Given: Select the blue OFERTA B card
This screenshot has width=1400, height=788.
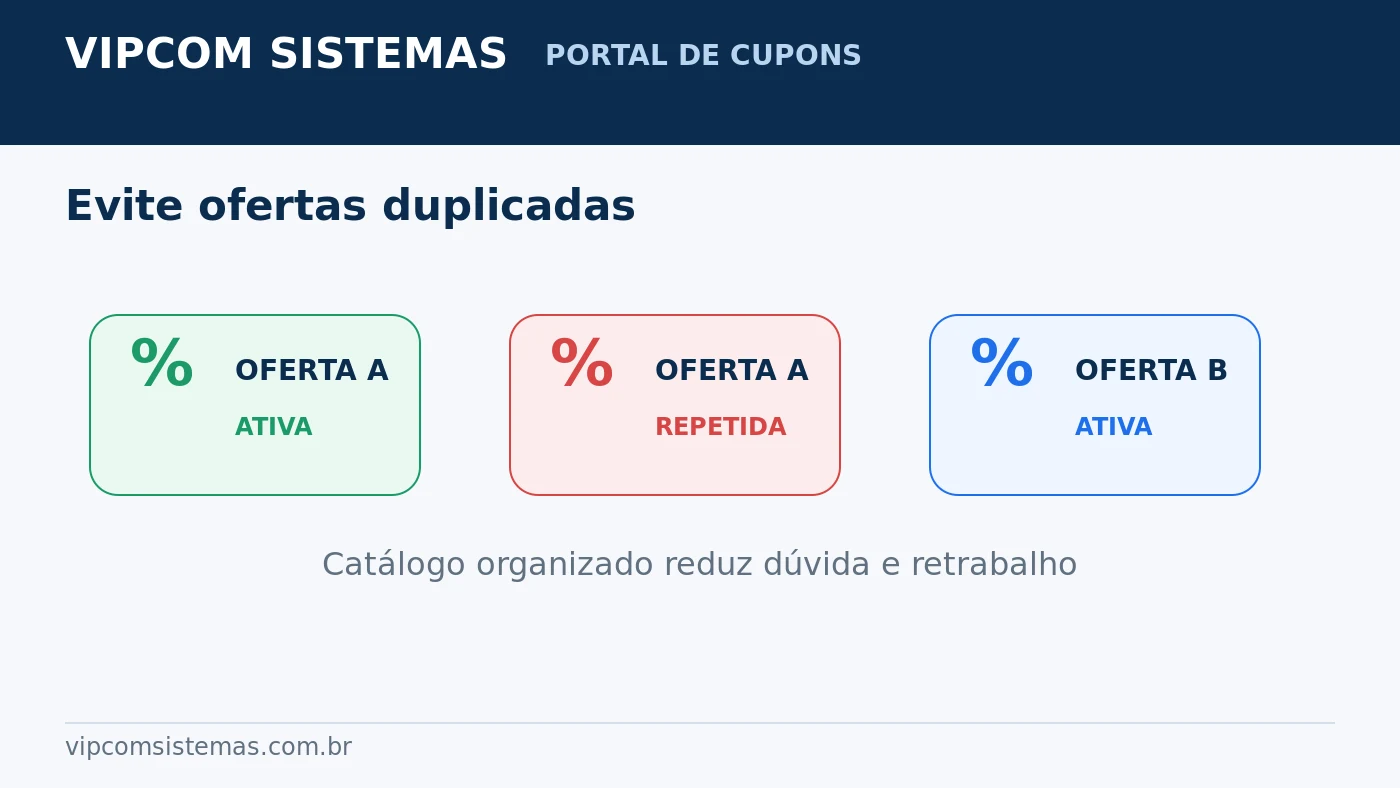Looking at the screenshot, I should [x=1095, y=405].
